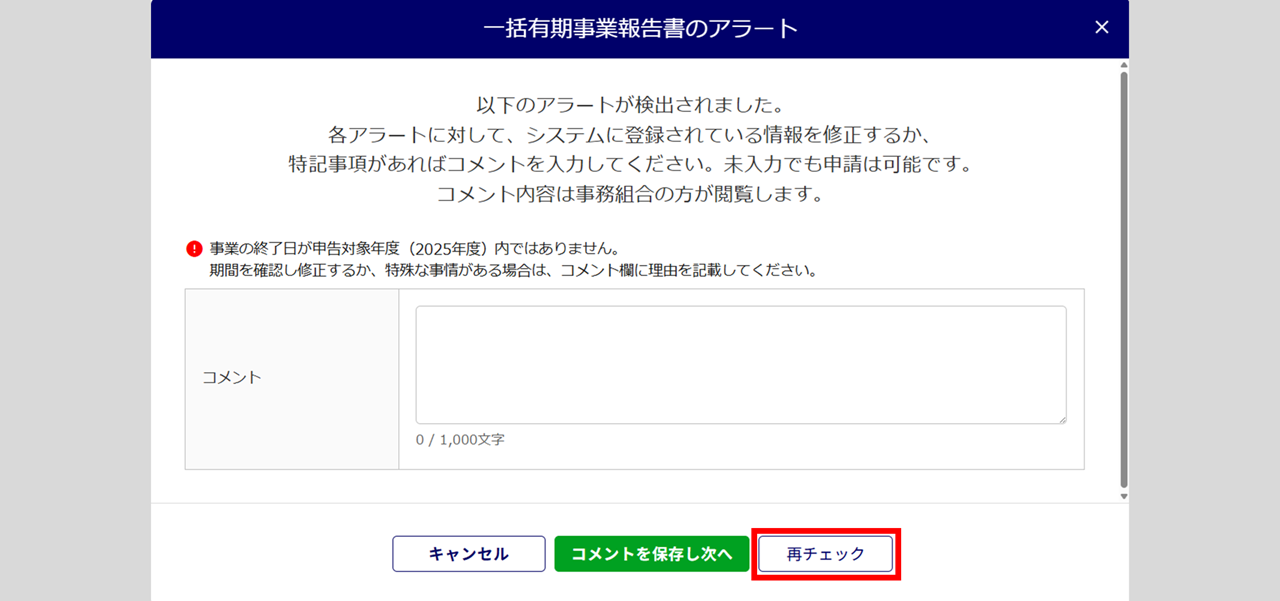1280x601 pixels.
Task: Click the 一括有期事業報告書のアラート title text
Action: click(x=640, y=28)
